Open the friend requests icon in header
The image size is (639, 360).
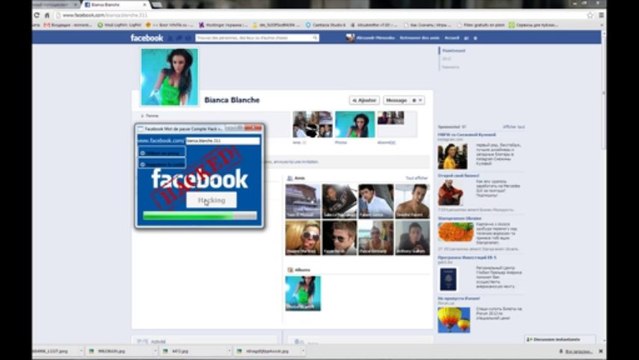(x=170, y=38)
